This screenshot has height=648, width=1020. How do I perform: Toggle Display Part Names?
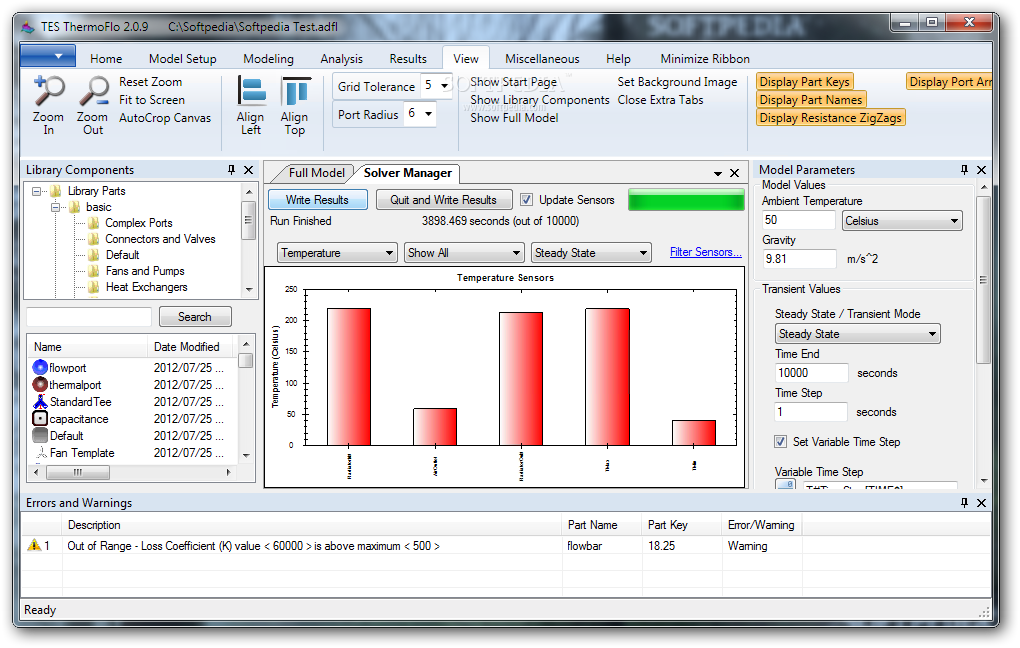811,100
